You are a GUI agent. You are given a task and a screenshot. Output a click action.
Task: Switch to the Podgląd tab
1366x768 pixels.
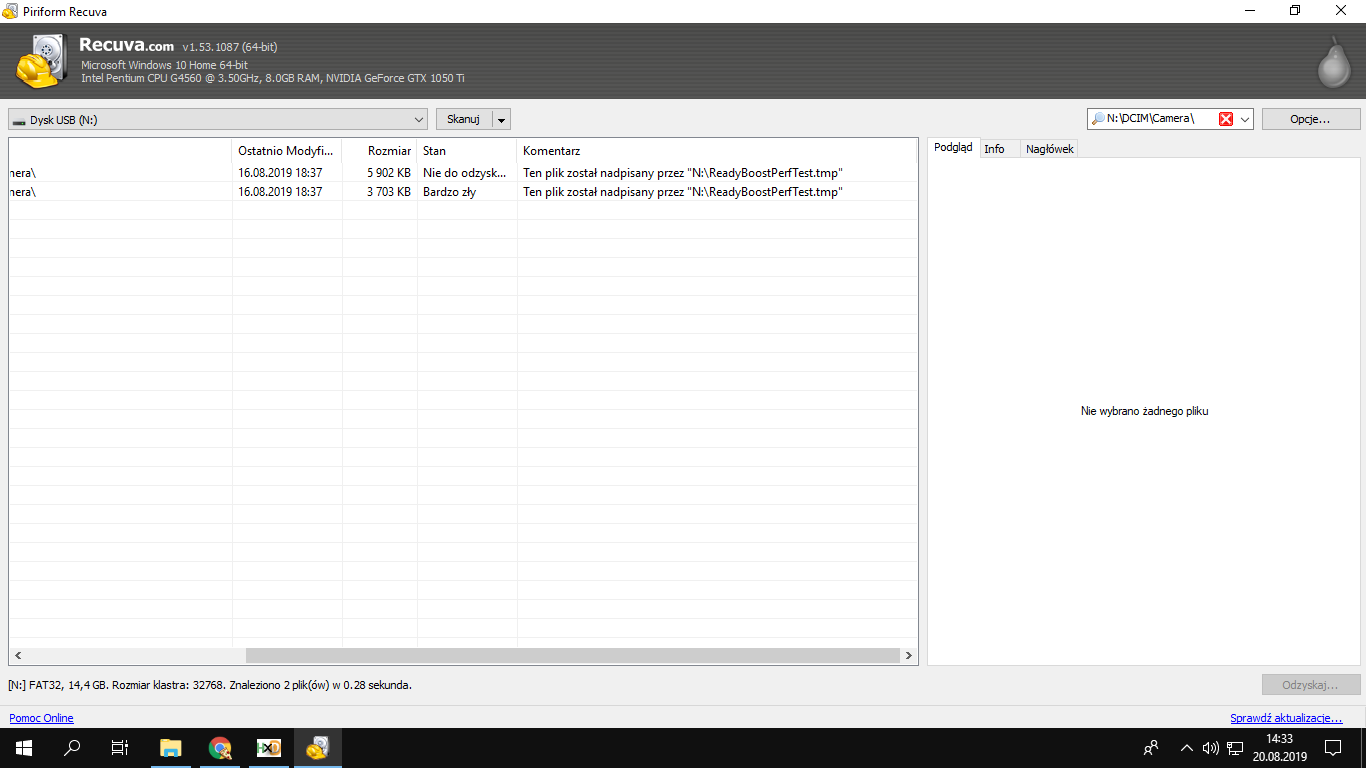point(953,148)
